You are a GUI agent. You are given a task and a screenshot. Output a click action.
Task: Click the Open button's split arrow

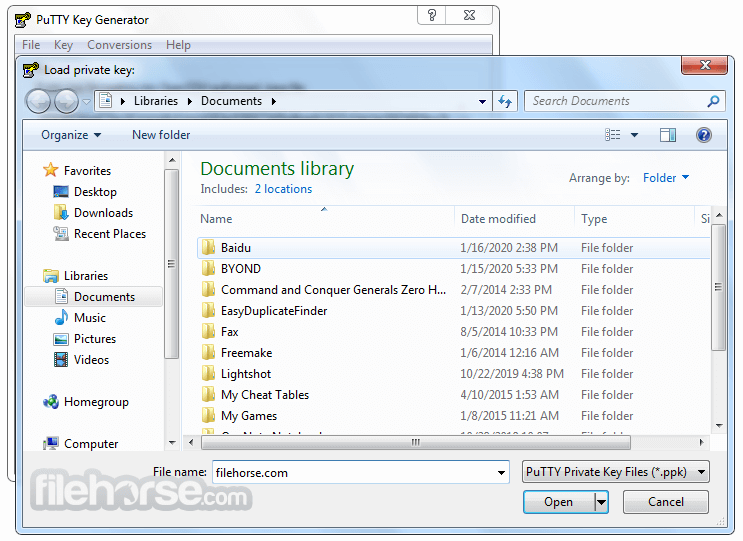point(601,502)
